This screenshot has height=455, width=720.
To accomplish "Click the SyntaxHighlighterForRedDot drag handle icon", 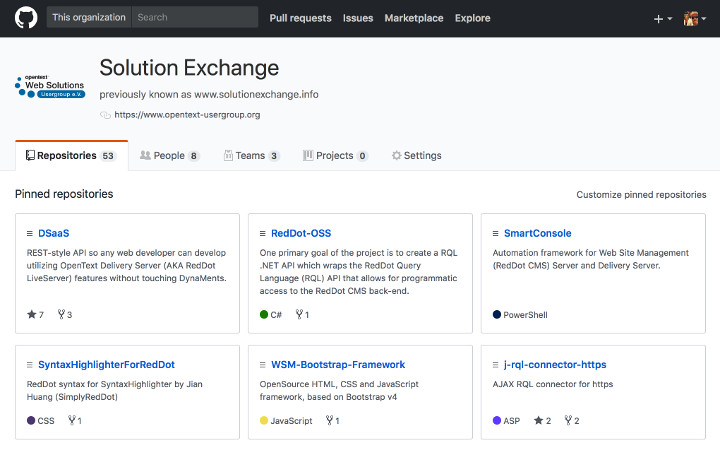I will (x=29, y=365).
